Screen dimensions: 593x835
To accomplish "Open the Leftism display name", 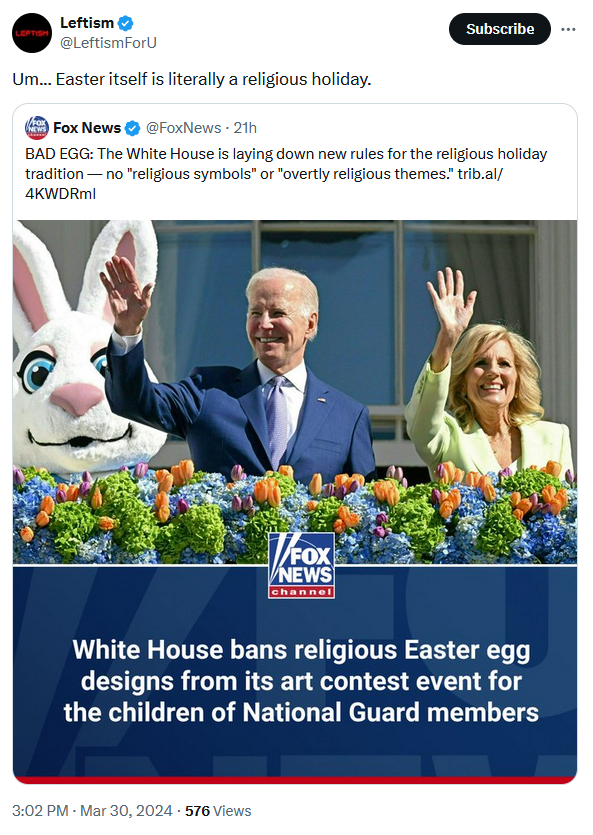I will (x=87, y=23).
